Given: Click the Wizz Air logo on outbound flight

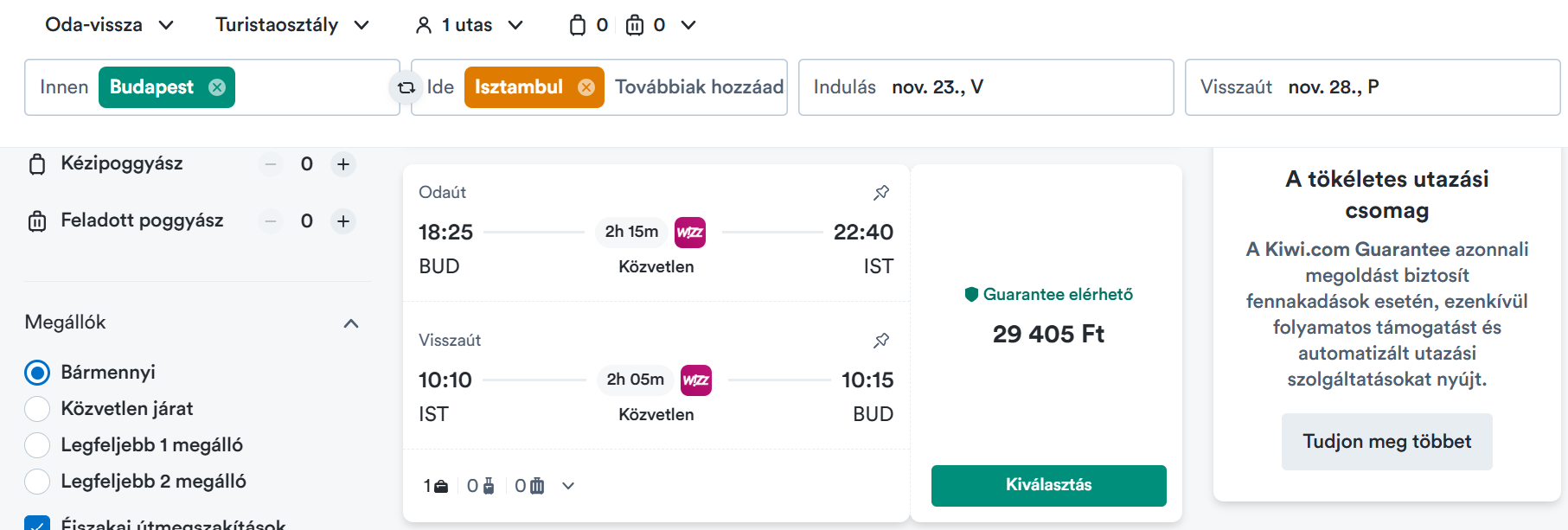Looking at the screenshot, I should [690, 232].
